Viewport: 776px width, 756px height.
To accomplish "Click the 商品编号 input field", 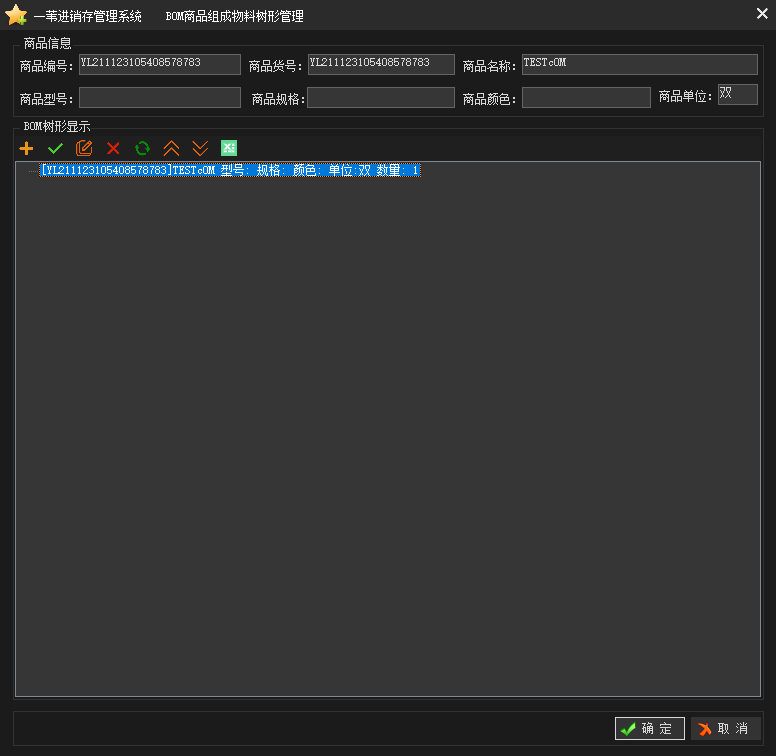I will coord(160,64).
